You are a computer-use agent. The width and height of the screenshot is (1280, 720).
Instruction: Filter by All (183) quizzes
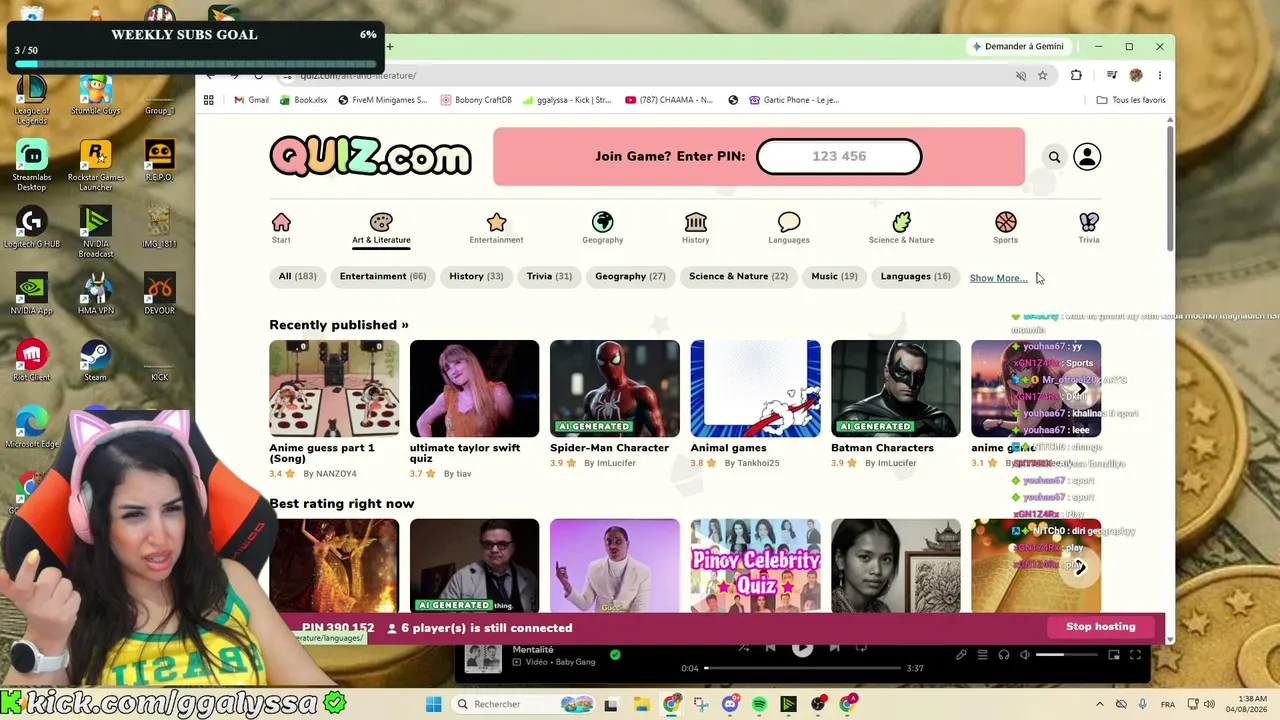(297, 277)
